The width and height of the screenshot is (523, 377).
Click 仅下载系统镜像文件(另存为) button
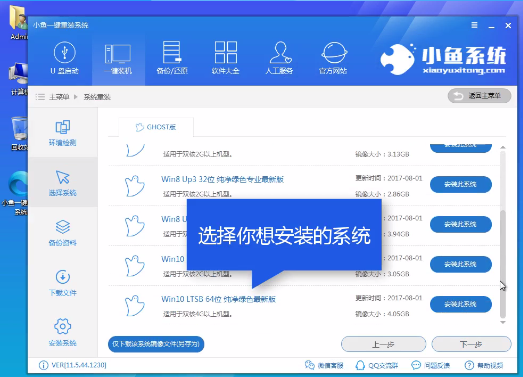click(x=156, y=344)
